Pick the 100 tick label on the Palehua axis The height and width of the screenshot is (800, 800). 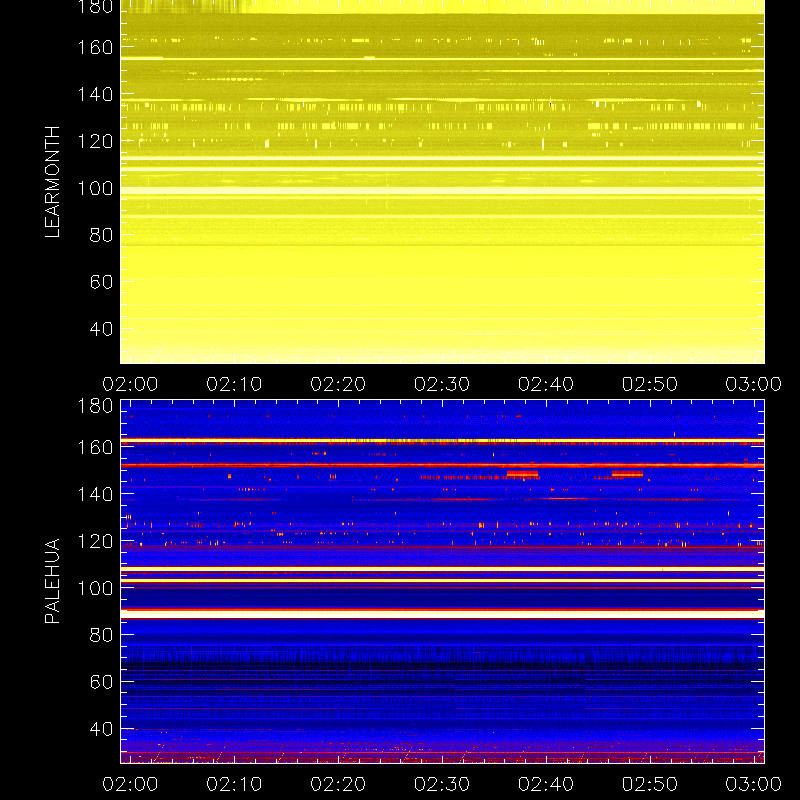click(x=95, y=588)
